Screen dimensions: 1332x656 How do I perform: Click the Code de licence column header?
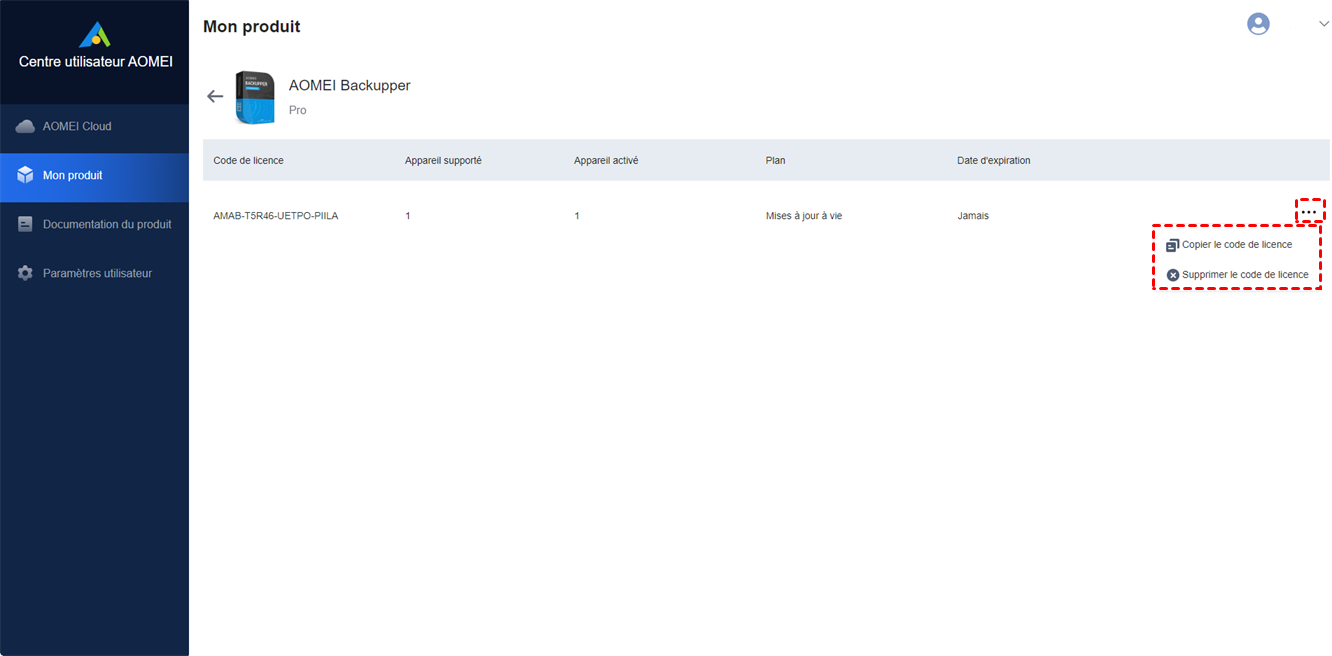(248, 161)
